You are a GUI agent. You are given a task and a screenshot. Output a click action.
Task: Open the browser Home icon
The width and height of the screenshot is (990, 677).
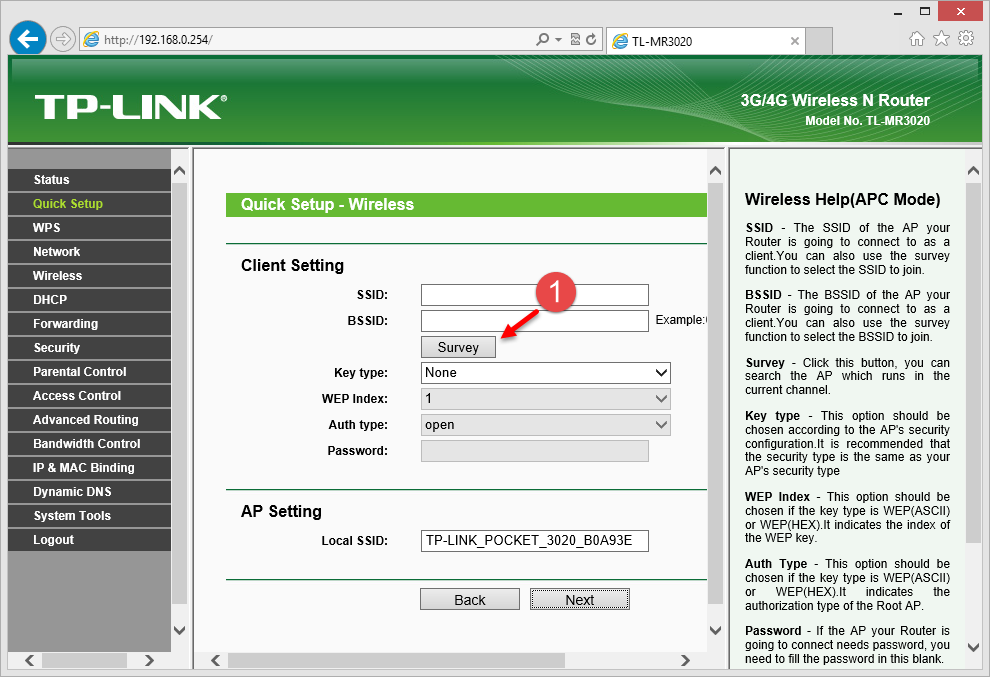click(x=916, y=39)
